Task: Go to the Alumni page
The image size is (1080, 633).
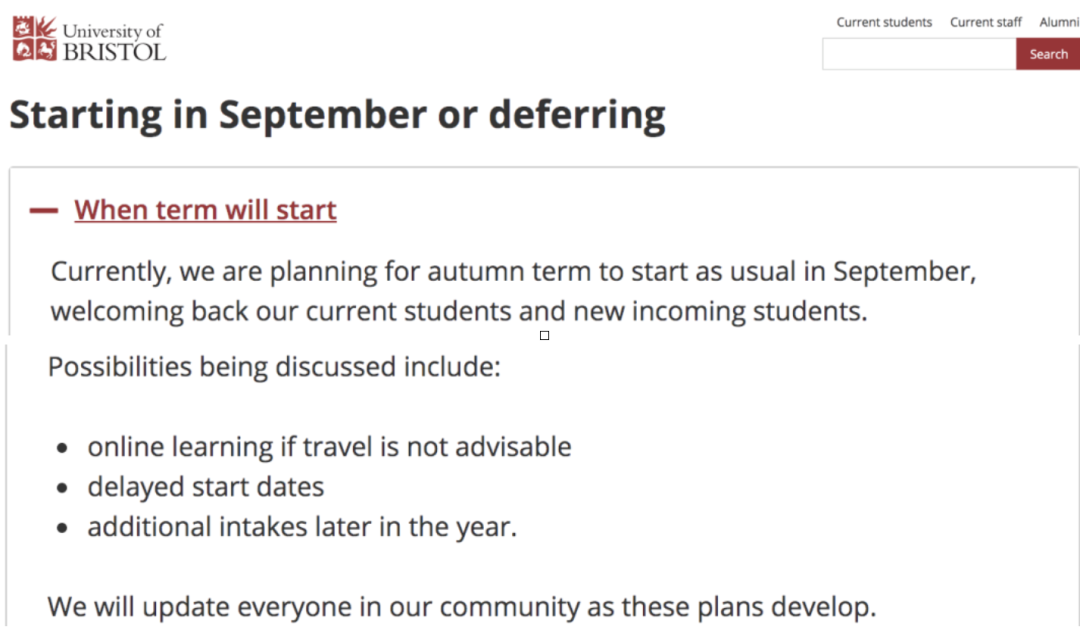Action: tap(1059, 22)
